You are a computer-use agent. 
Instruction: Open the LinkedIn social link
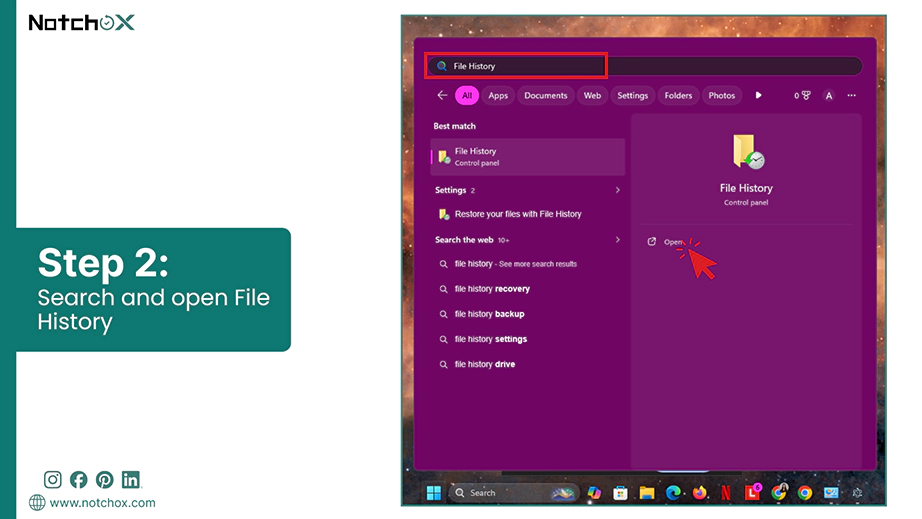(131, 480)
